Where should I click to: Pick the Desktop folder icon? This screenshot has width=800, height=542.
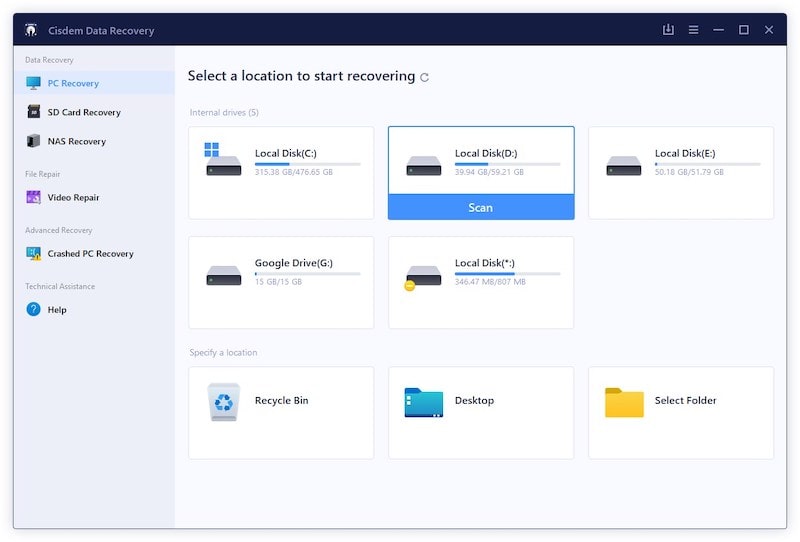pos(423,402)
